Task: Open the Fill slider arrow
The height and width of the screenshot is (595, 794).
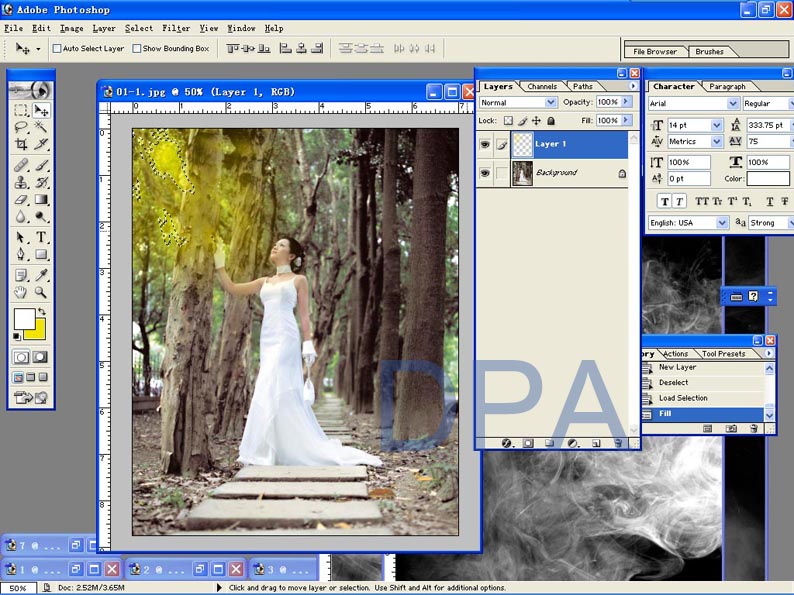Action: pyautogui.click(x=627, y=120)
